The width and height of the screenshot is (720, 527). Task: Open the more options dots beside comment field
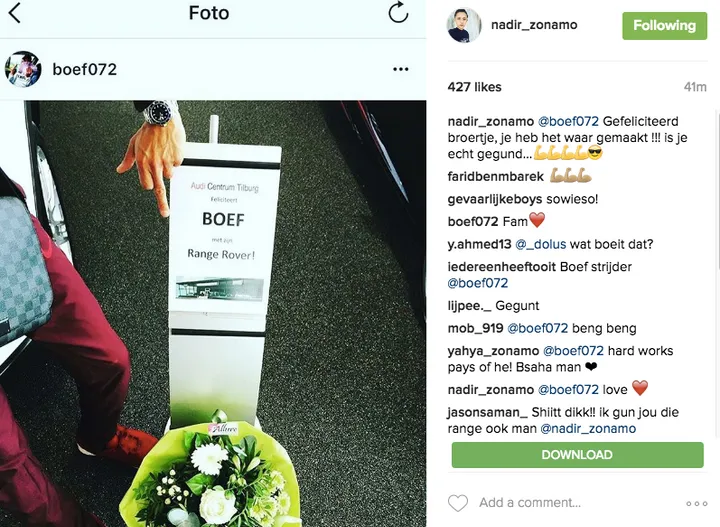697,504
